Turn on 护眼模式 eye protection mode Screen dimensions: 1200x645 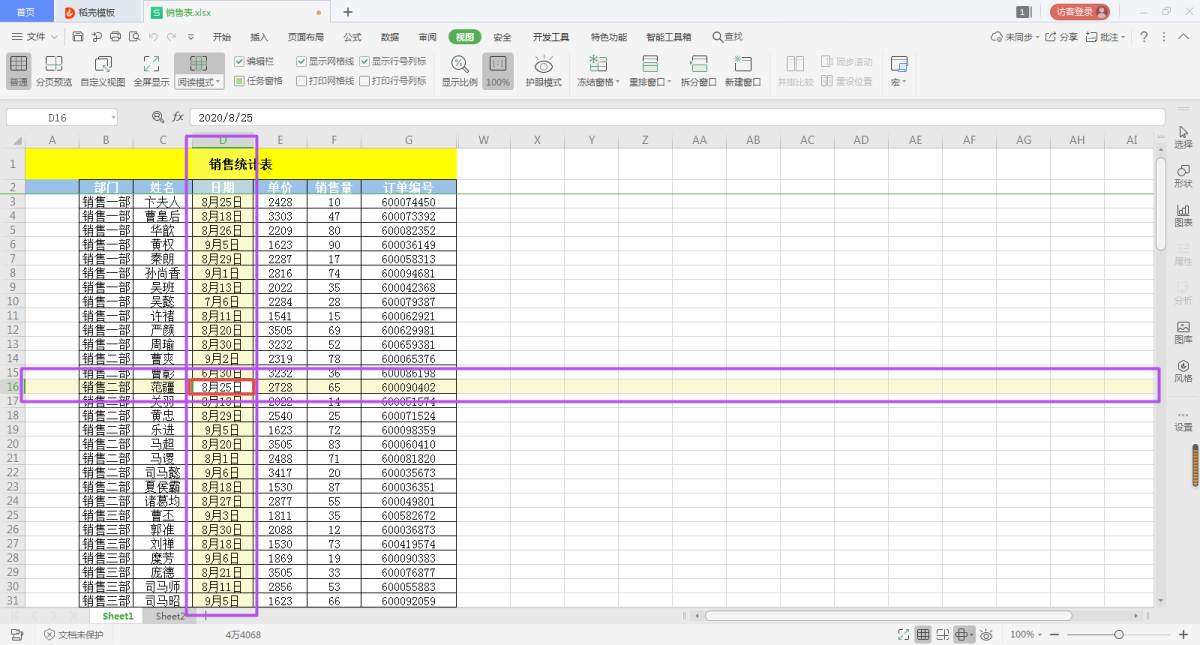(543, 65)
